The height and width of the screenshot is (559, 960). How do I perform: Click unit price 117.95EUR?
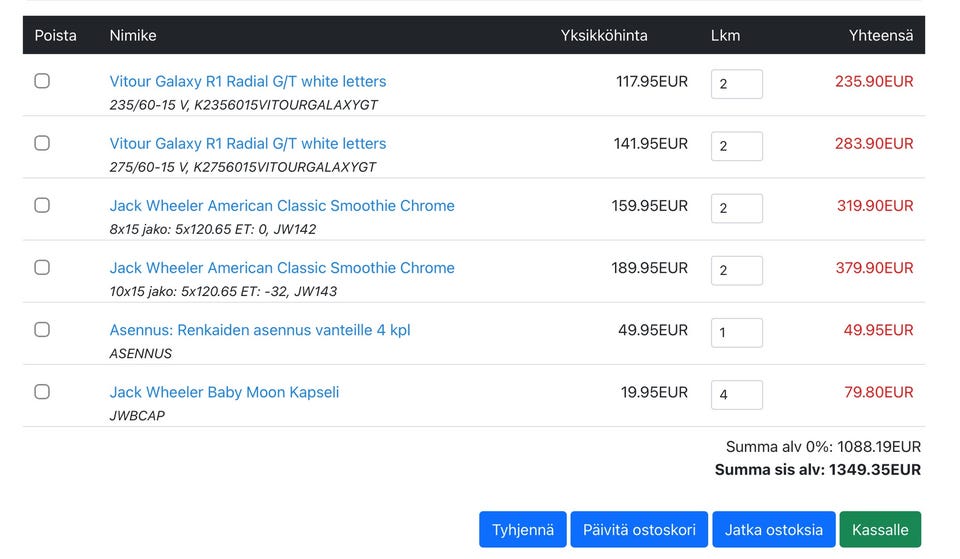(652, 81)
